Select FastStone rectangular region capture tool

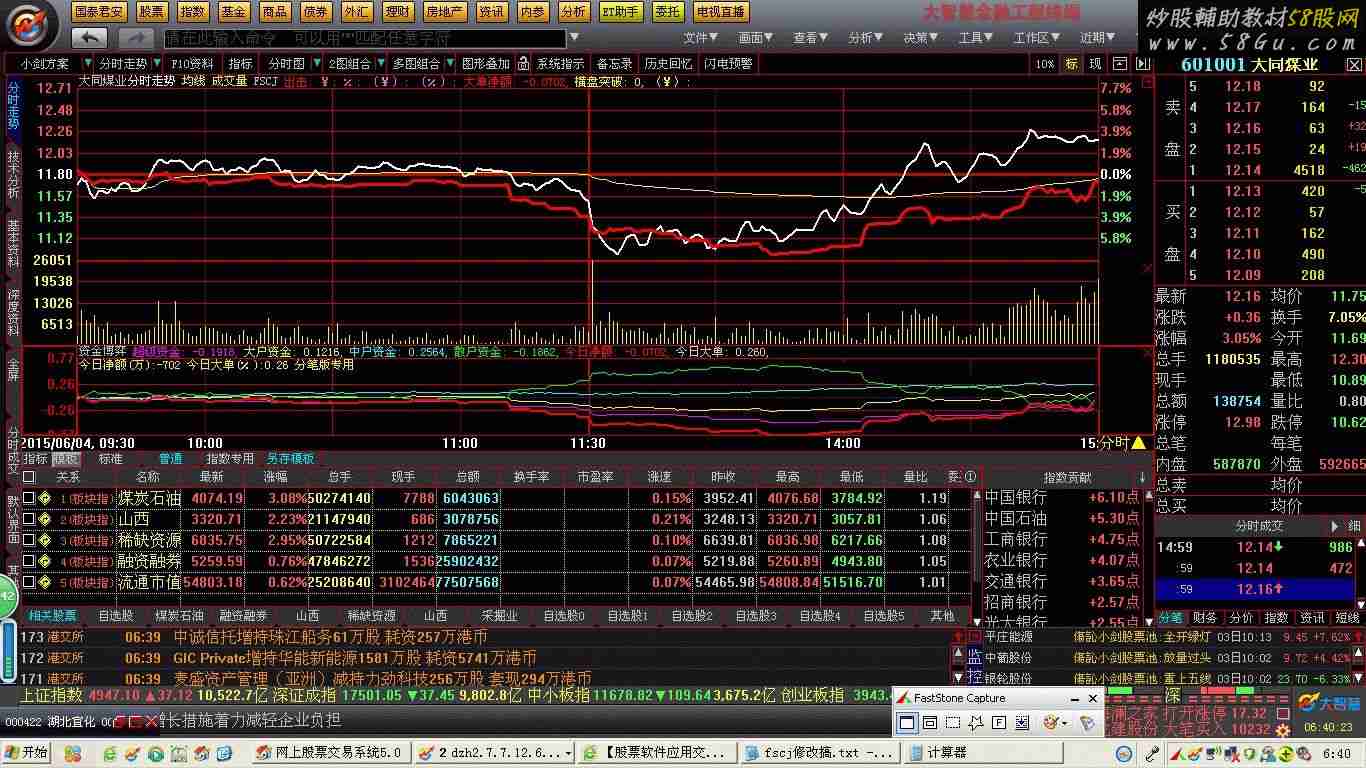(x=952, y=722)
